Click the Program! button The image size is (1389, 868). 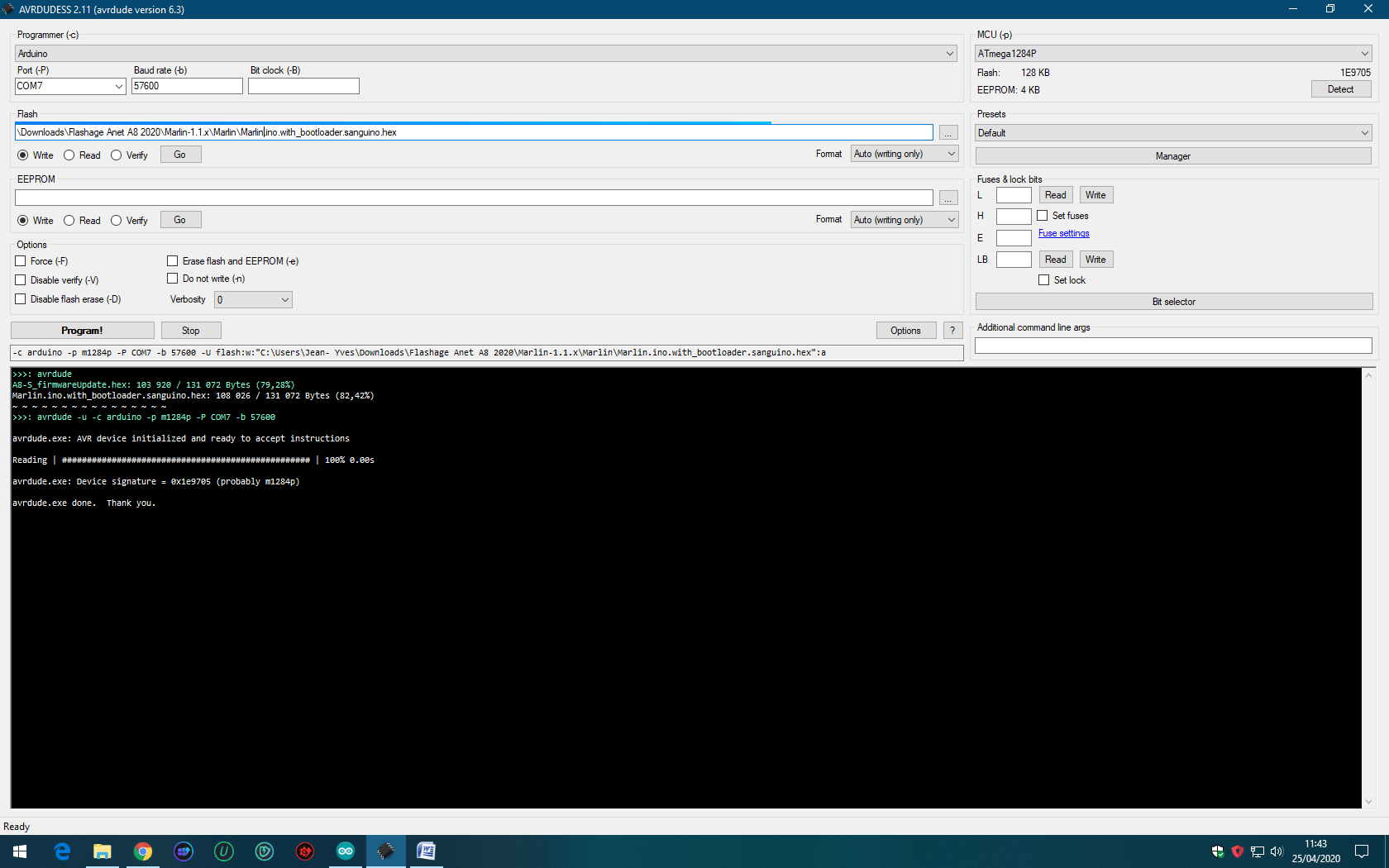point(83,331)
